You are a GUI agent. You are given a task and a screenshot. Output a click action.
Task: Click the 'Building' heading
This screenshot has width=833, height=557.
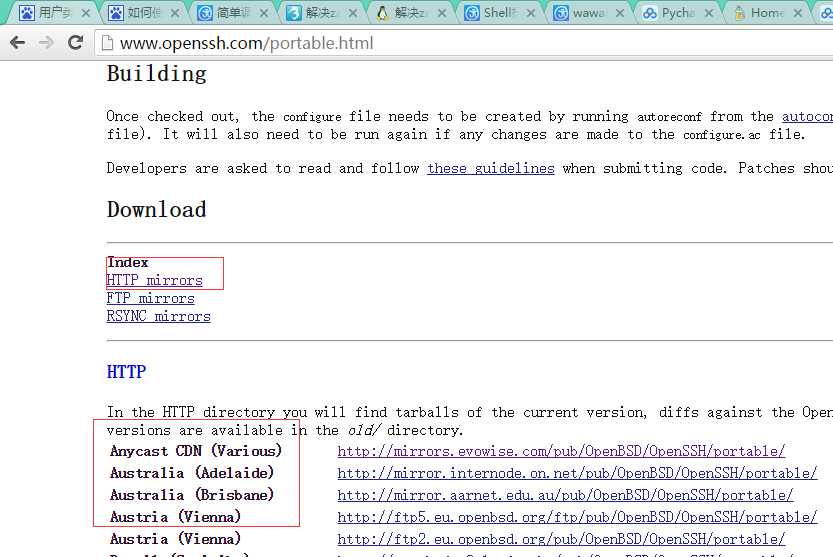tap(157, 74)
